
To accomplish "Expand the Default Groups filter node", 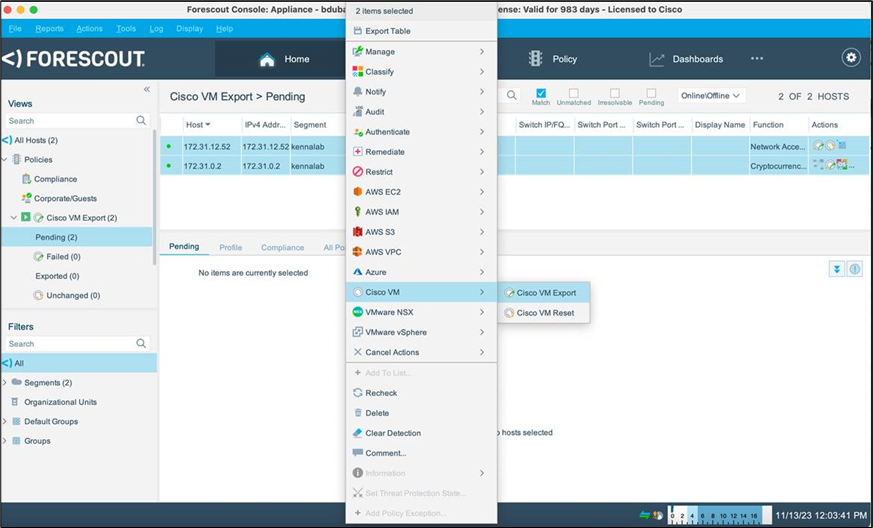I will tap(5, 422).
